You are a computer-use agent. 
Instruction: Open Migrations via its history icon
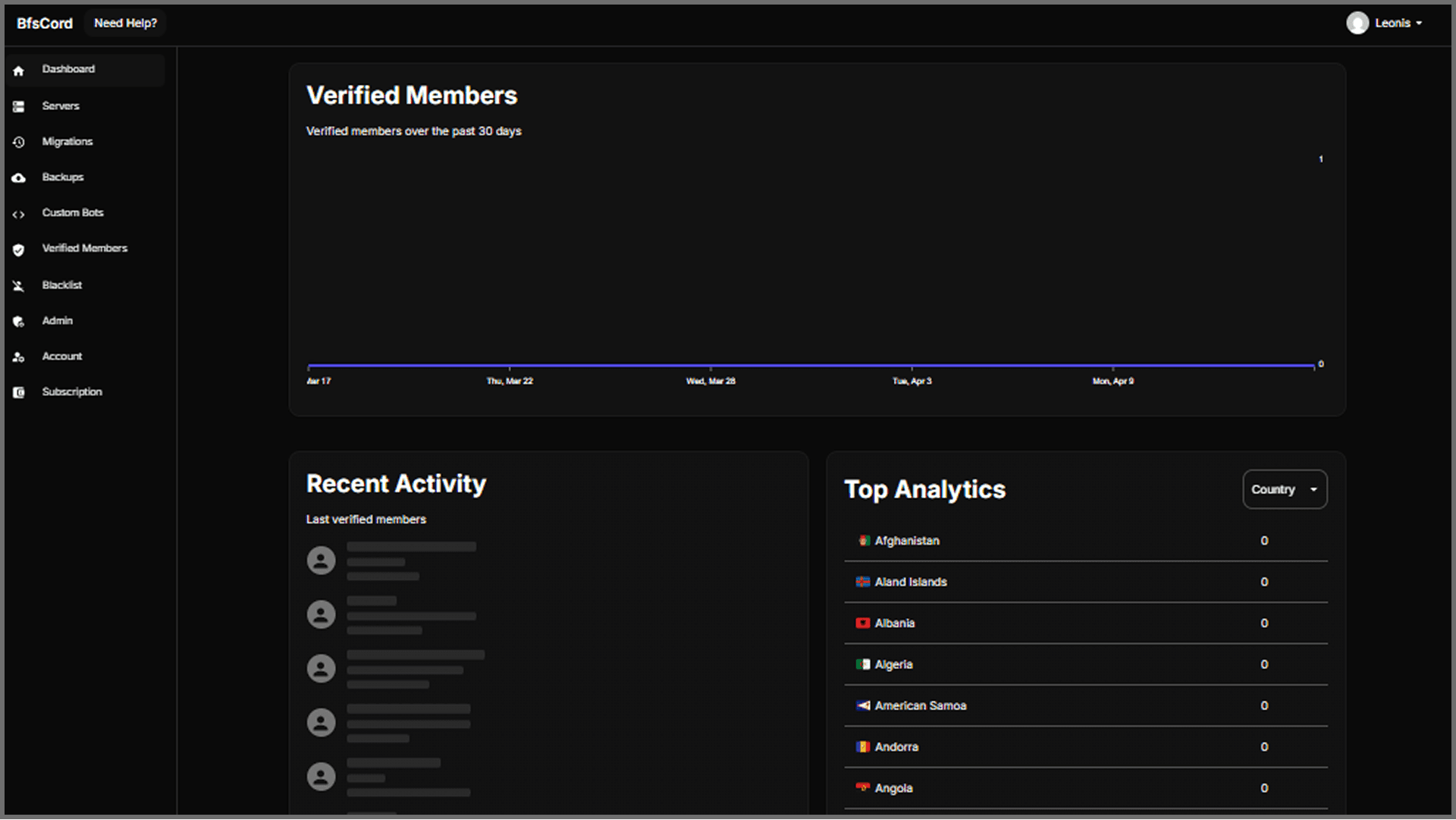click(19, 143)
